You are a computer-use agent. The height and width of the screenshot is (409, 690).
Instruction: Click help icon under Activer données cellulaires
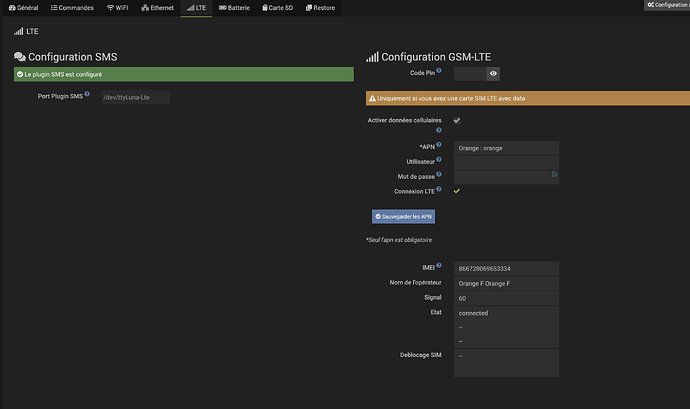pyautogui.click(x=438, y=130)
